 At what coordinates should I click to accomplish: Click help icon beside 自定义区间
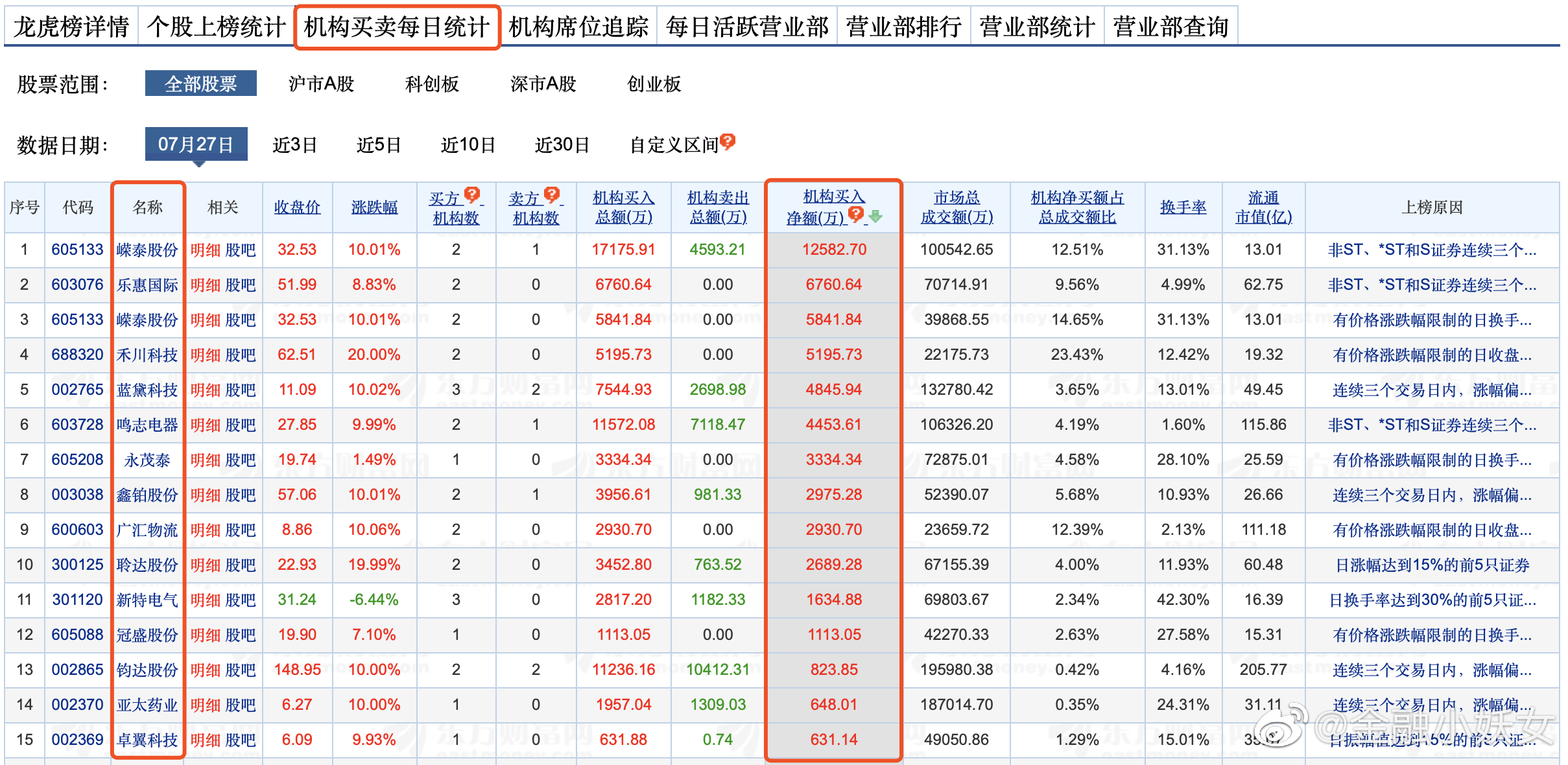pyautogui.click(x=728, y=141)
